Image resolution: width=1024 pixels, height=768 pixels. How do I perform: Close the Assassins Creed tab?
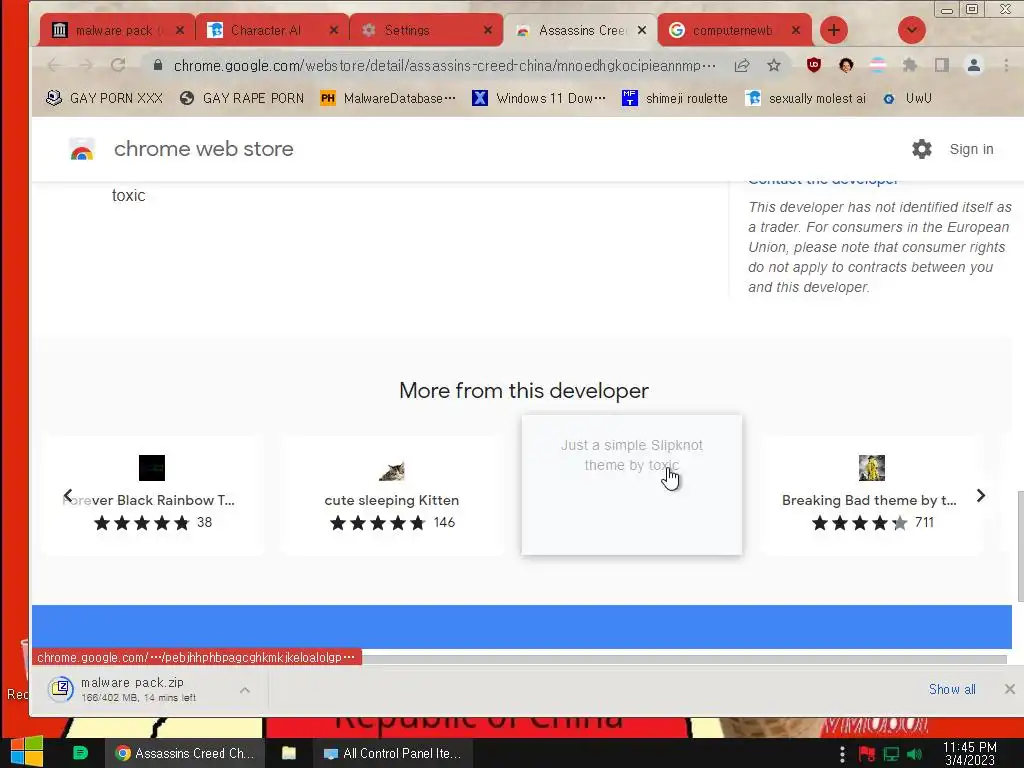point(642,30)
